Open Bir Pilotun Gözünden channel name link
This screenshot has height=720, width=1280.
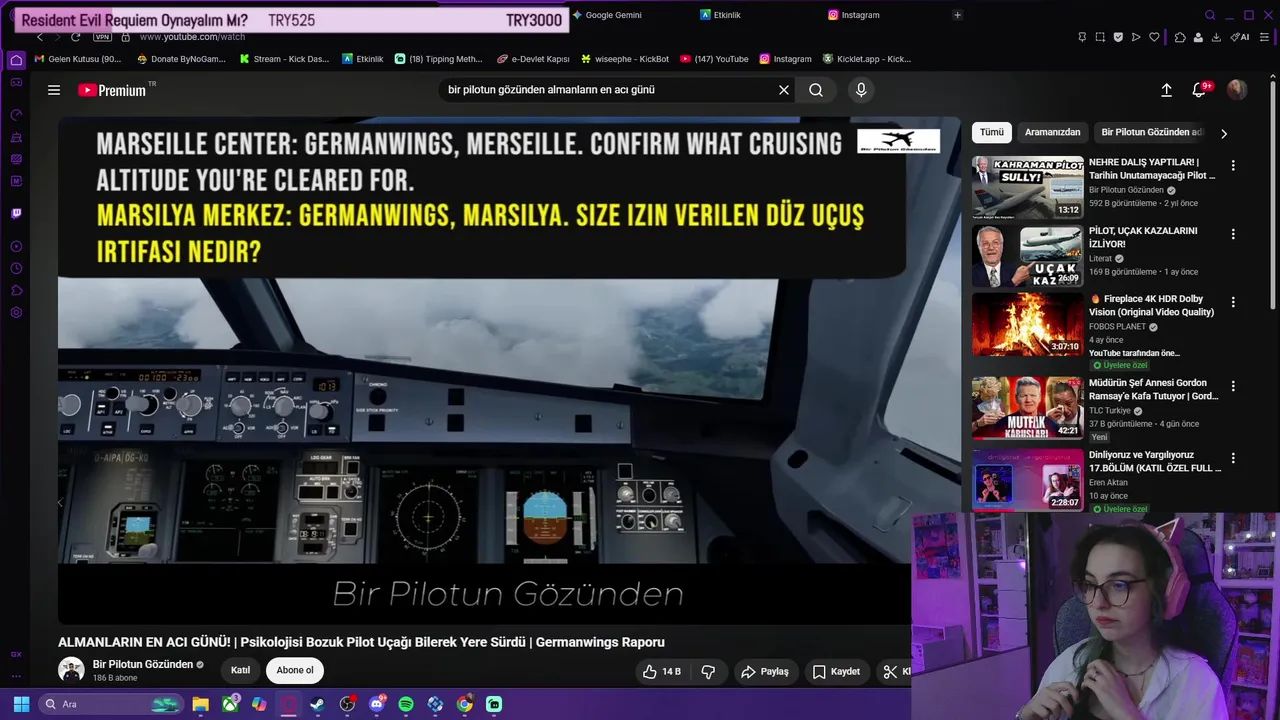pyautogui.click(x=143, y=664)
